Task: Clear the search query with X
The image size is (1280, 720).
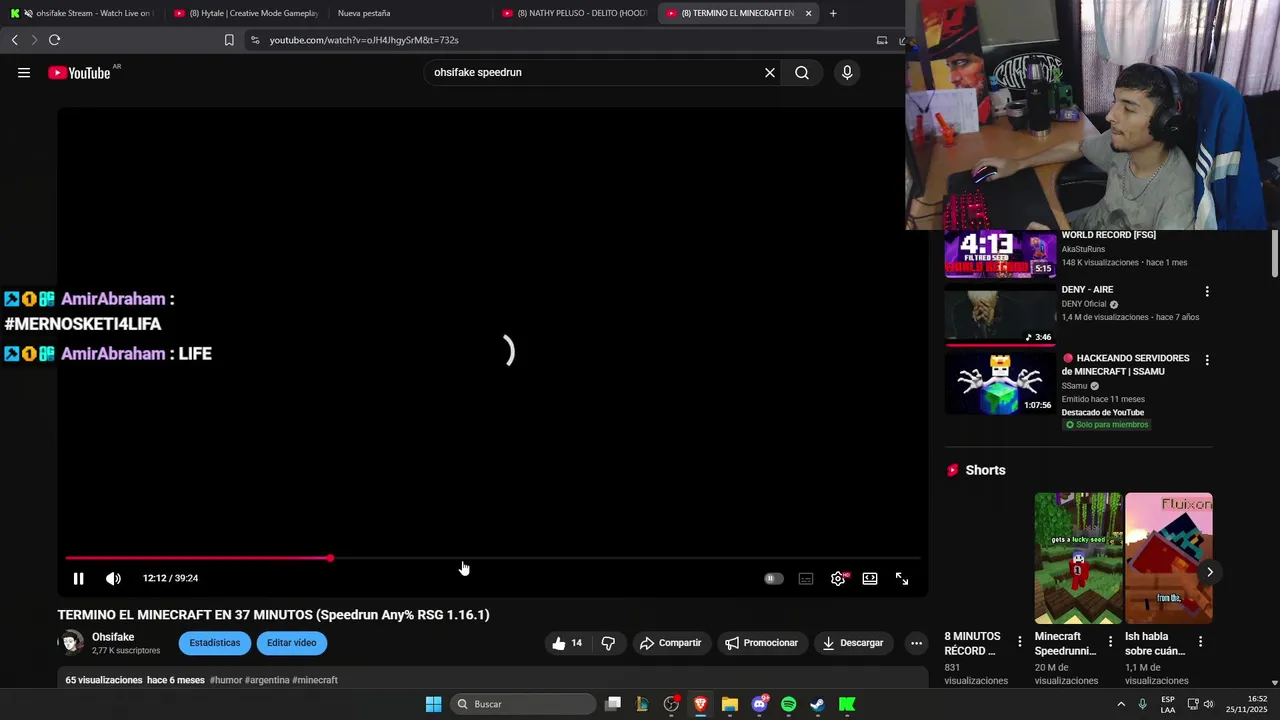Action: (x=770, y=72)
